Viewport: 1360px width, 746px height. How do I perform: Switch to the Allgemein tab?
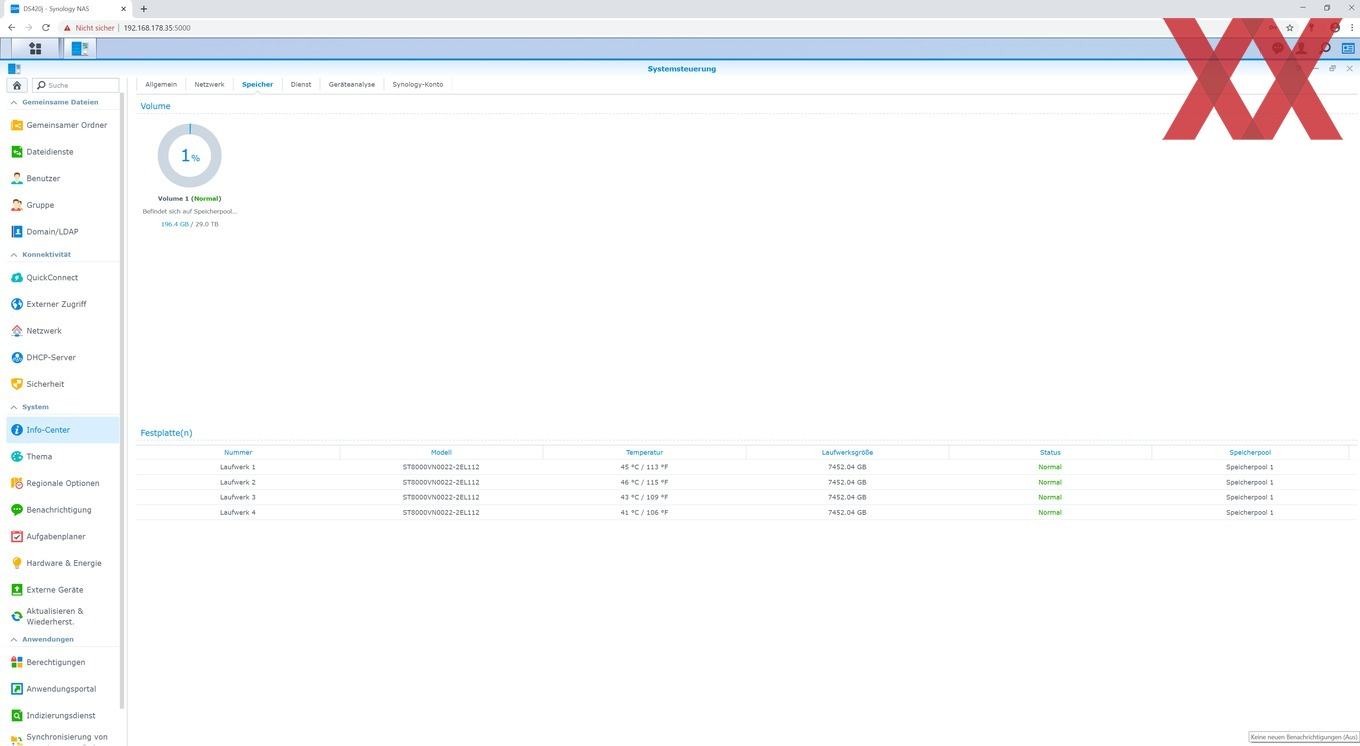tap(161, 84)
